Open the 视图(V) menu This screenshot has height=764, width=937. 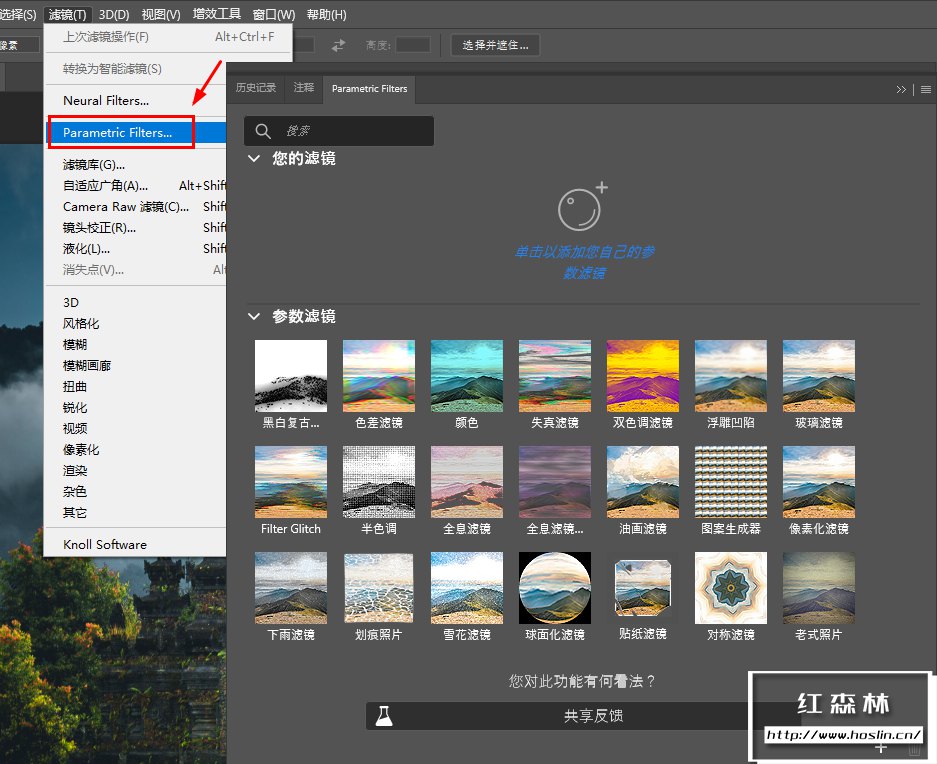[161, 14]
